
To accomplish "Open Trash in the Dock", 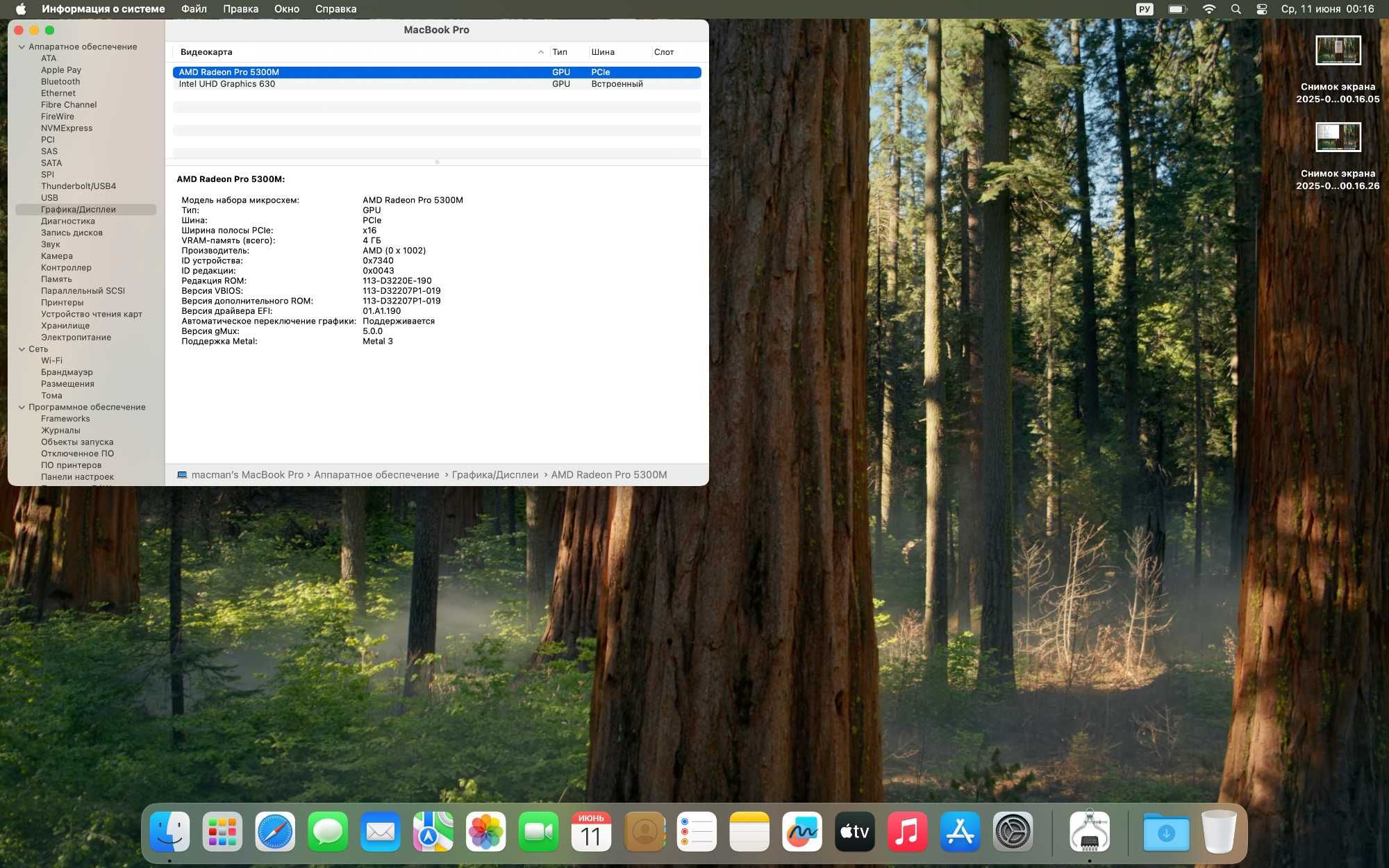I will 1220,831.
